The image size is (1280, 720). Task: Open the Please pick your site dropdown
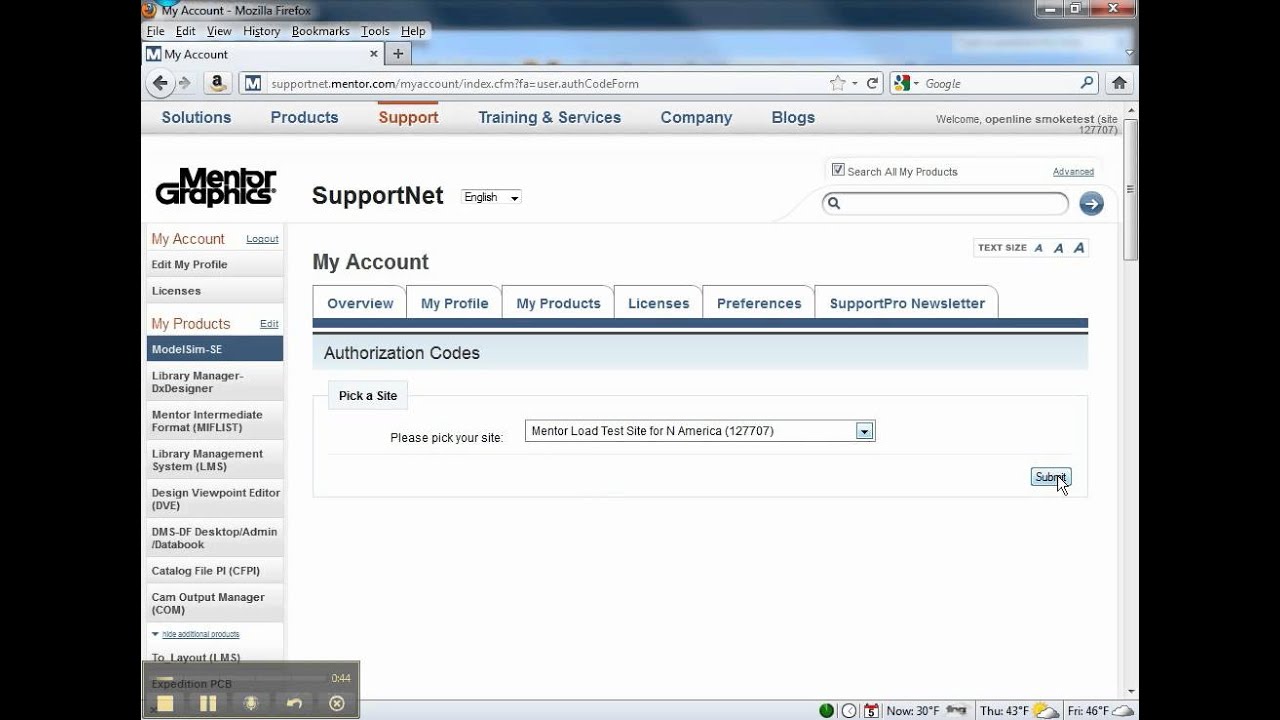point(700,431)
